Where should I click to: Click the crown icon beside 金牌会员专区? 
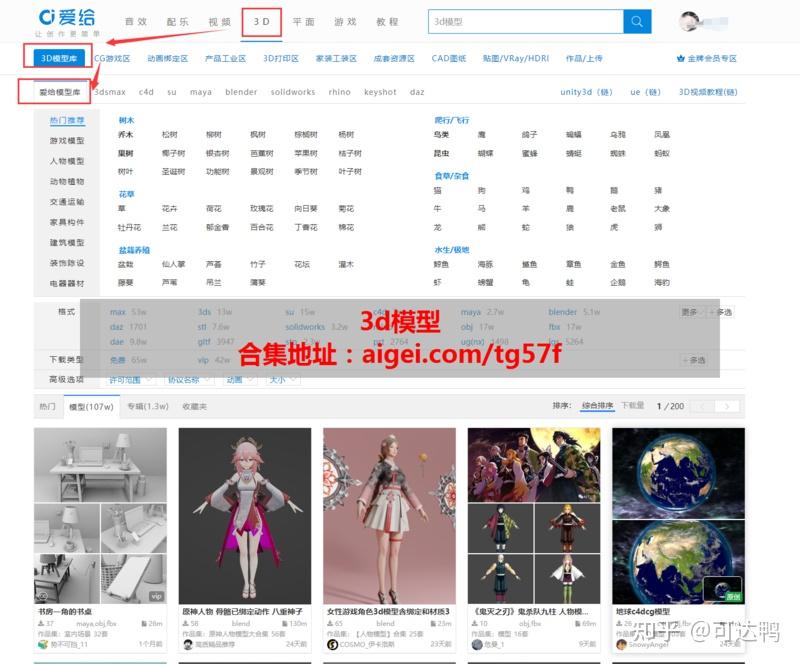[680, 58]
